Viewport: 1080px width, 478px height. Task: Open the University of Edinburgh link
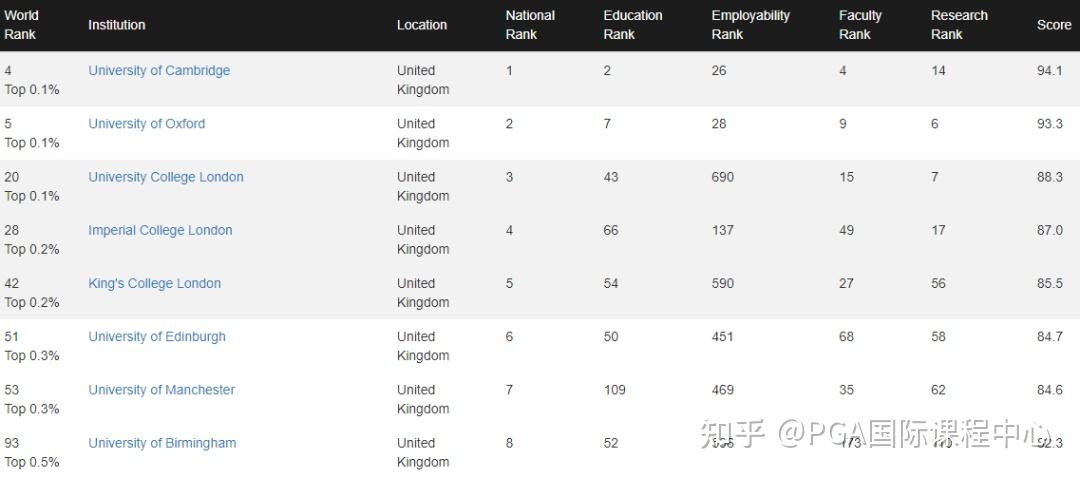pos(157,337)
